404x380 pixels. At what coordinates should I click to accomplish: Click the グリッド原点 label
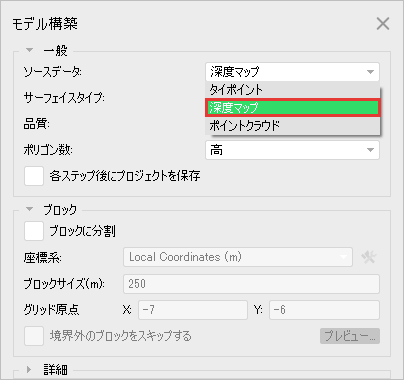click(x=51, y=310)
